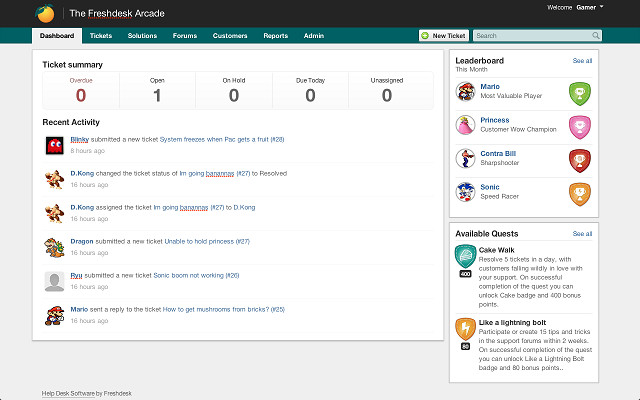Click Blinky's red ghost avatar

click(54, 145)
